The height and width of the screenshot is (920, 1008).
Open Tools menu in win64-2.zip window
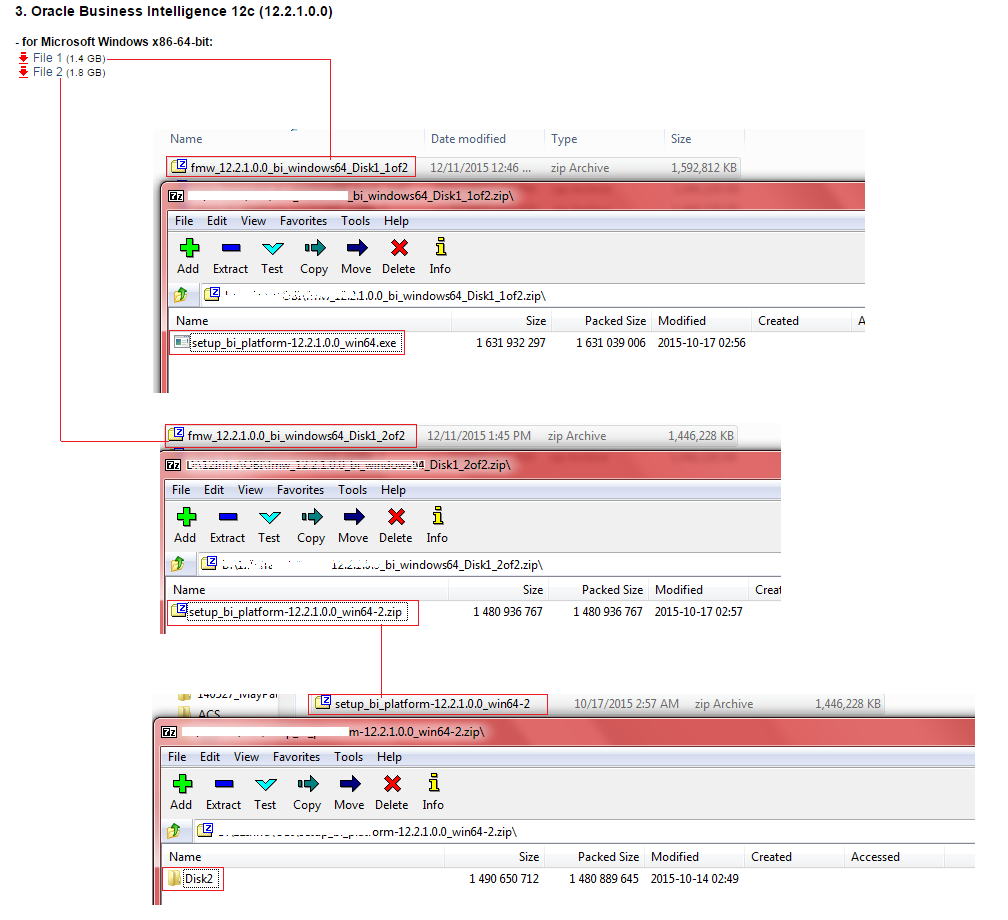[x=348, y=757]
